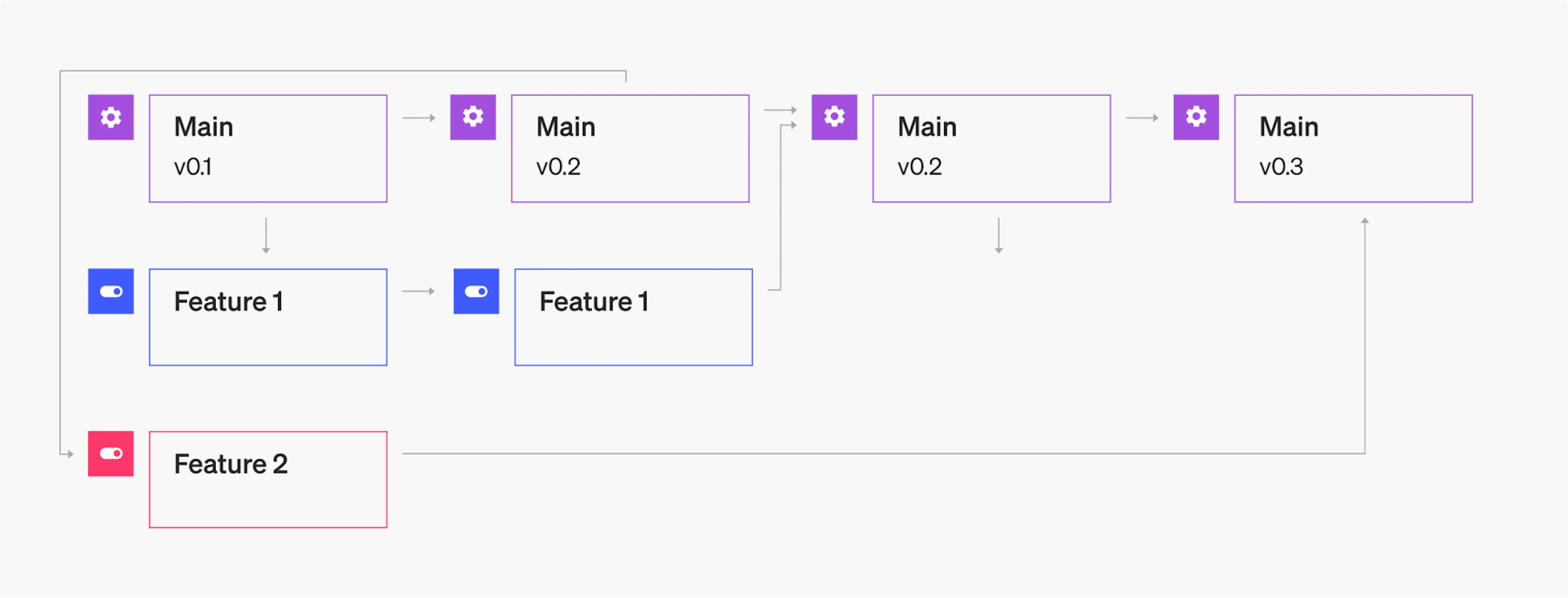
Task: Toggle the blue switch icon beside the rightmost Feature 1 box
Action: [476, 291]
